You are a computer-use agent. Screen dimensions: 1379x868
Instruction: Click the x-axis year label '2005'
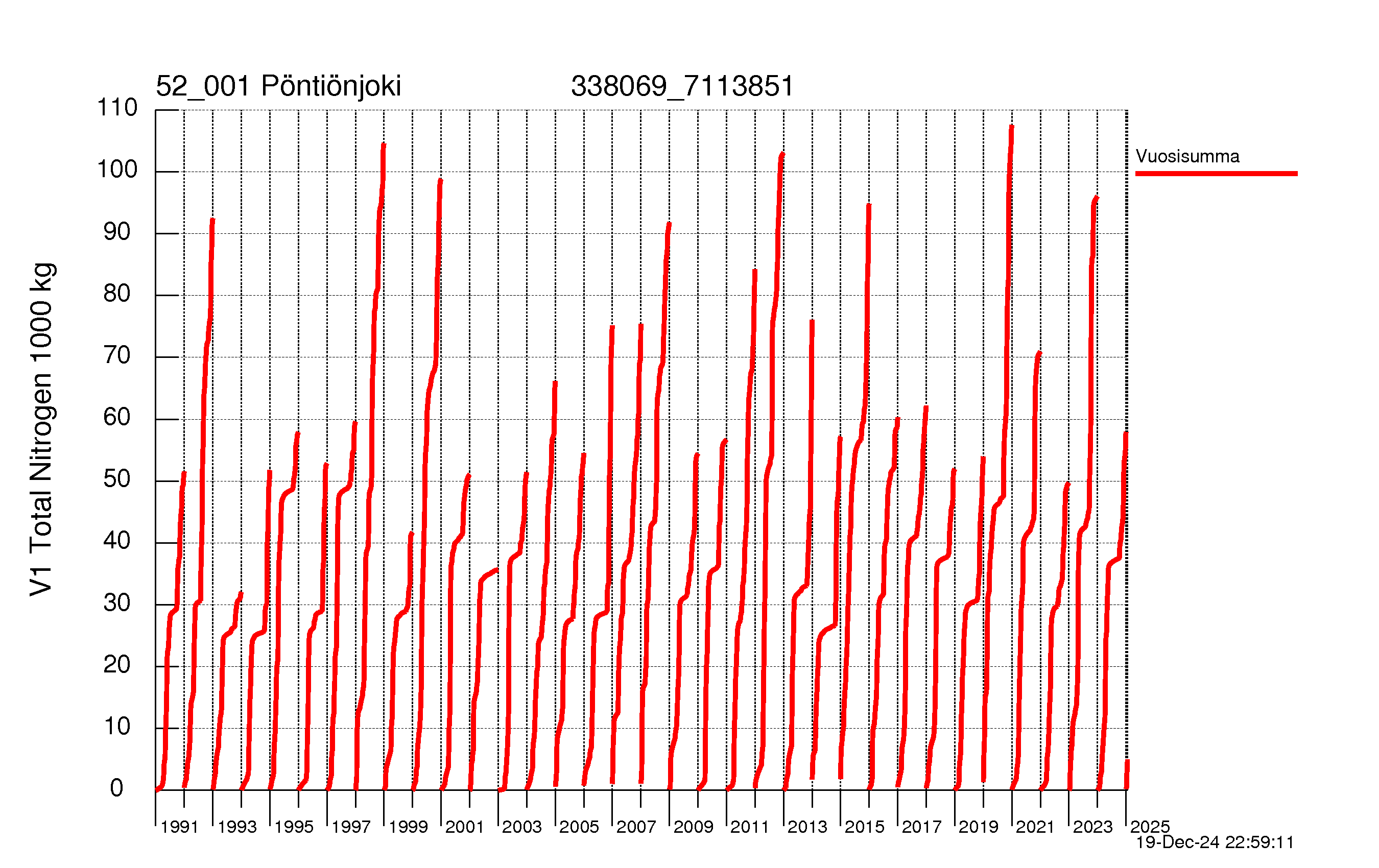pyautogui.click(x=579, y=827)
